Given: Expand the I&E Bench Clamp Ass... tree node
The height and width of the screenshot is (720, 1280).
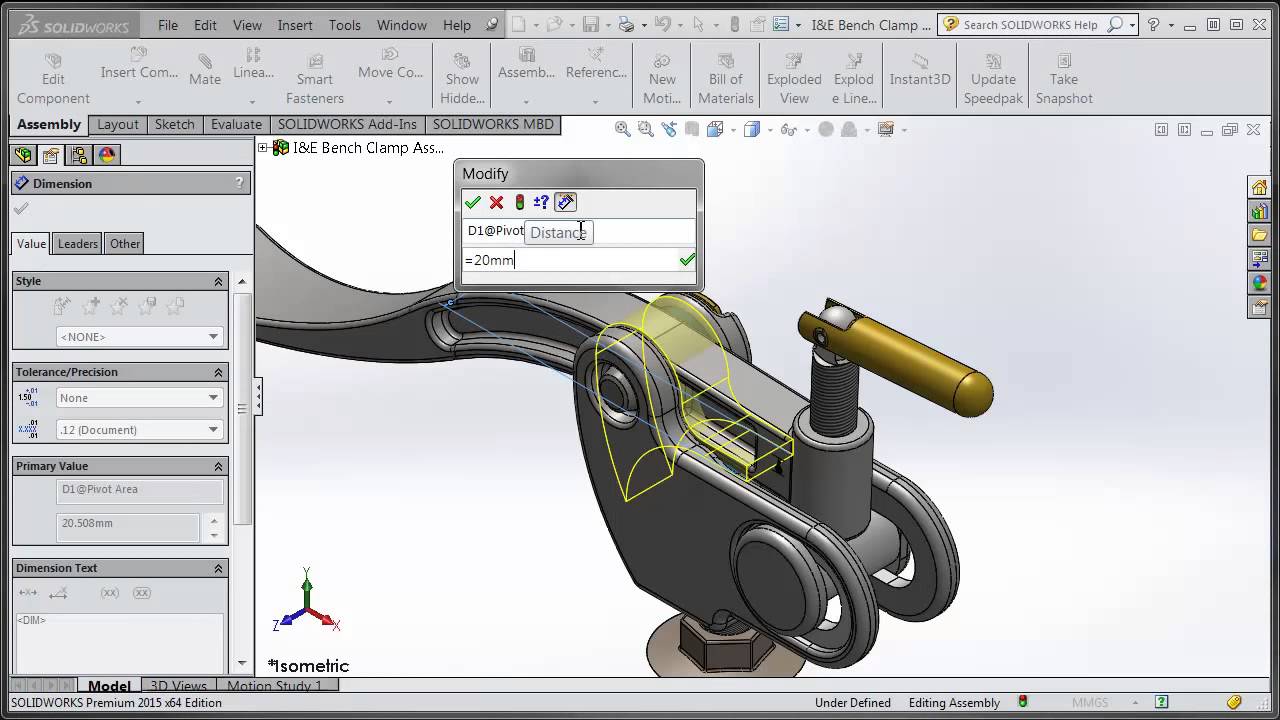Looking at the screenshot, I should (264, 148).
